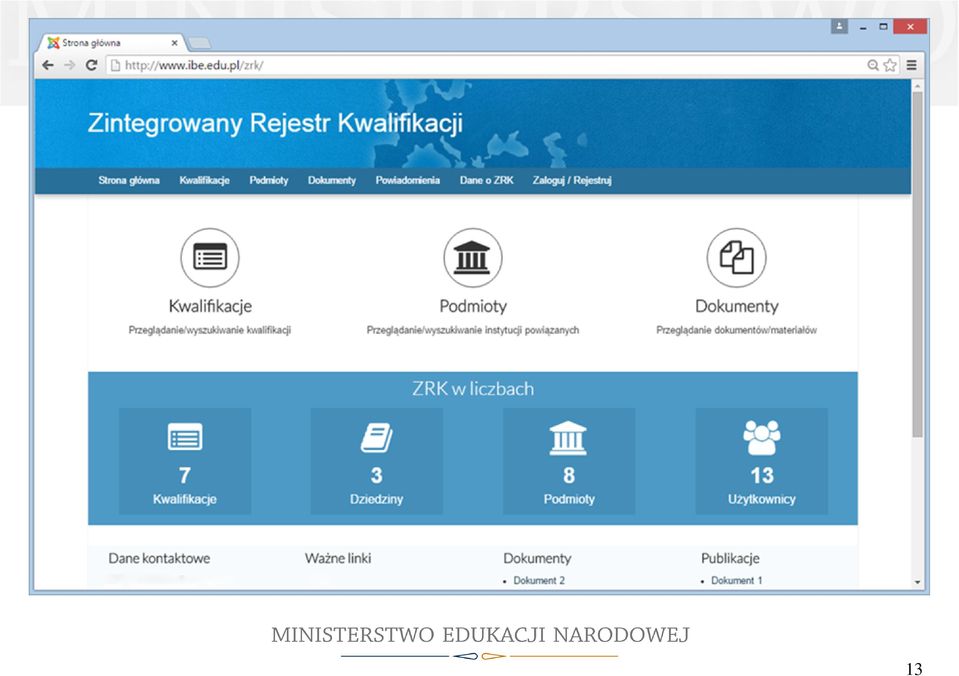
Task: Click Zaloguj / Rejestruj in navigation
Action: (572, 180)
